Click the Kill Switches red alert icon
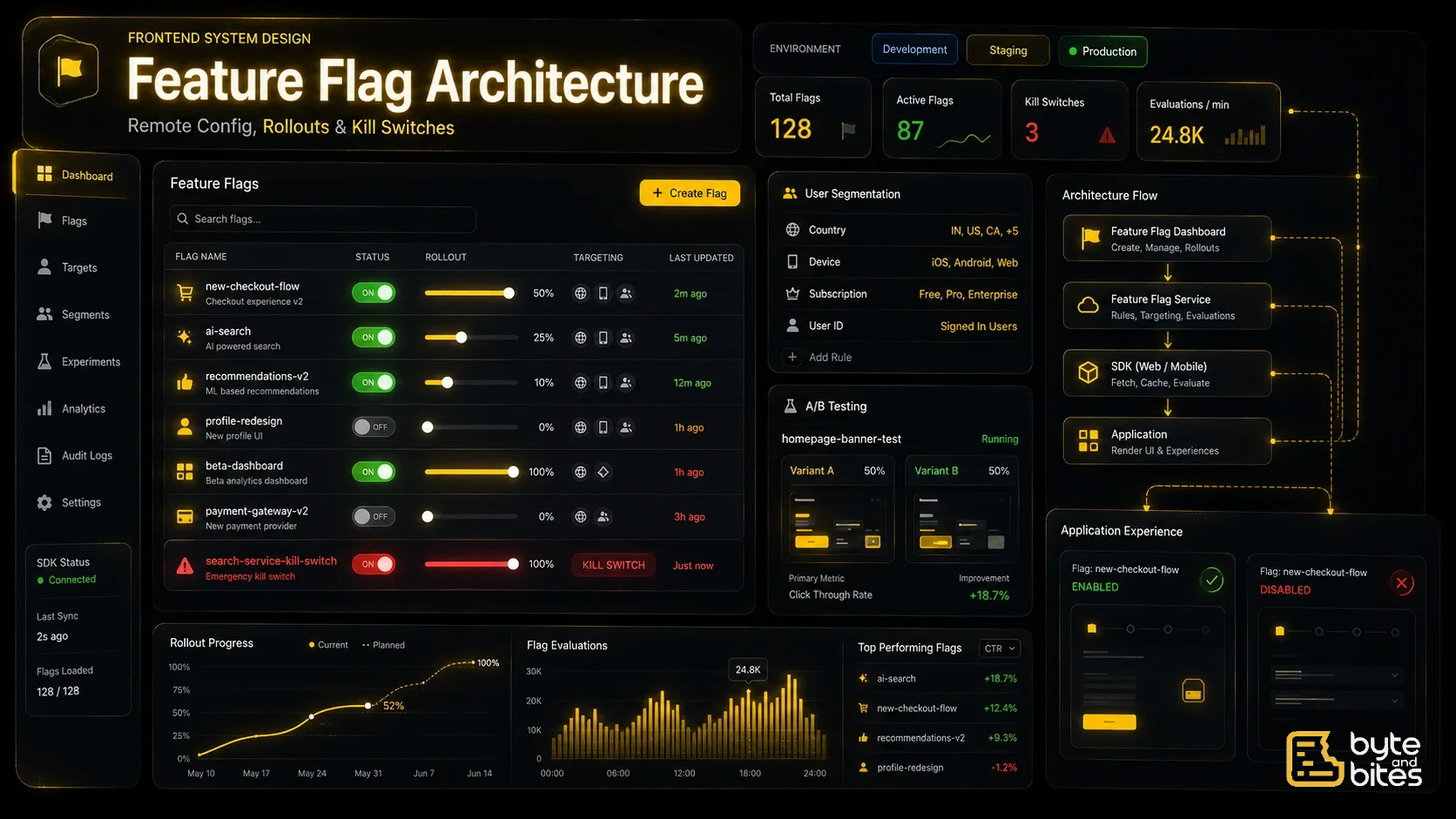 pyautogui.click(x=1107, y=135)
